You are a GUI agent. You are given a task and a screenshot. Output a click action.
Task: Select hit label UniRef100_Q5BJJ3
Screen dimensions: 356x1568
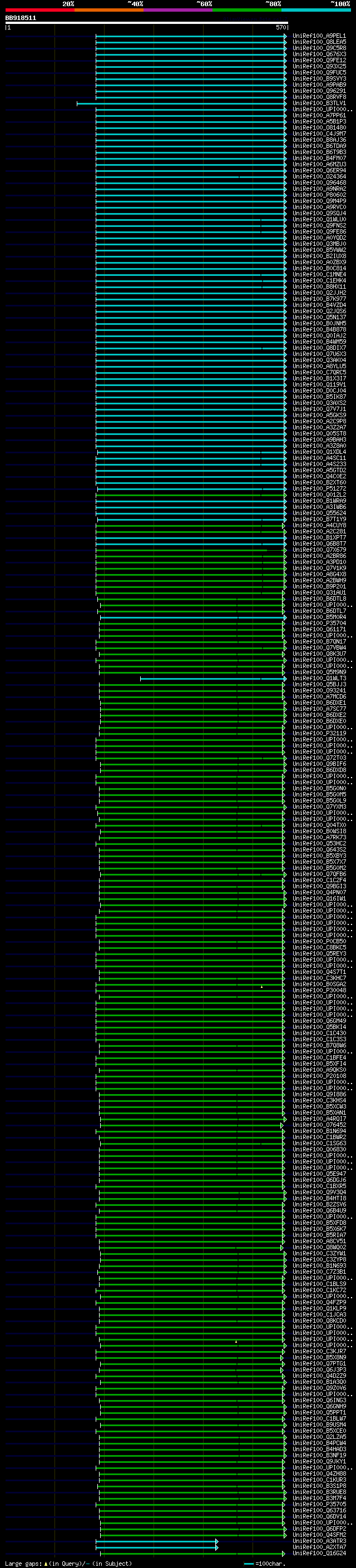(x=319, y=684)
